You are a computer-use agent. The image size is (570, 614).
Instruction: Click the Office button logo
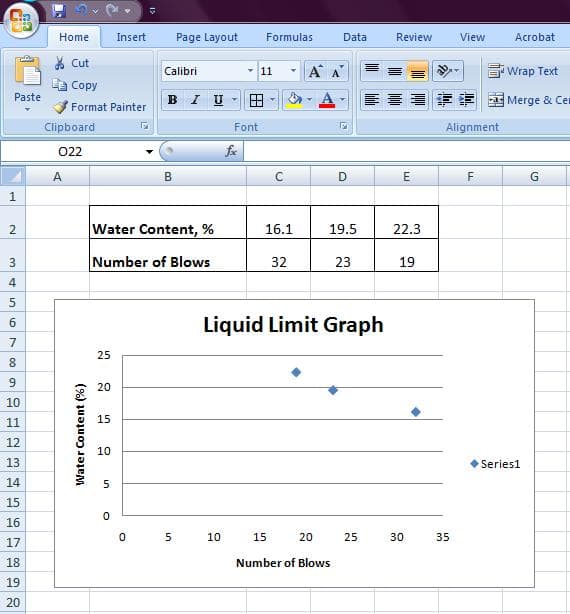click(x=21, y=20)
